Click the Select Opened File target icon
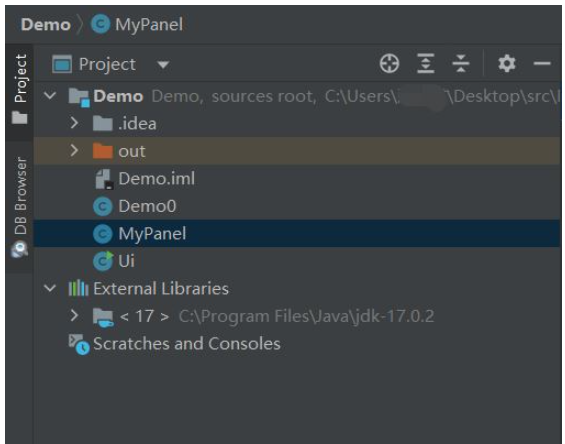 tap(389, 64)
